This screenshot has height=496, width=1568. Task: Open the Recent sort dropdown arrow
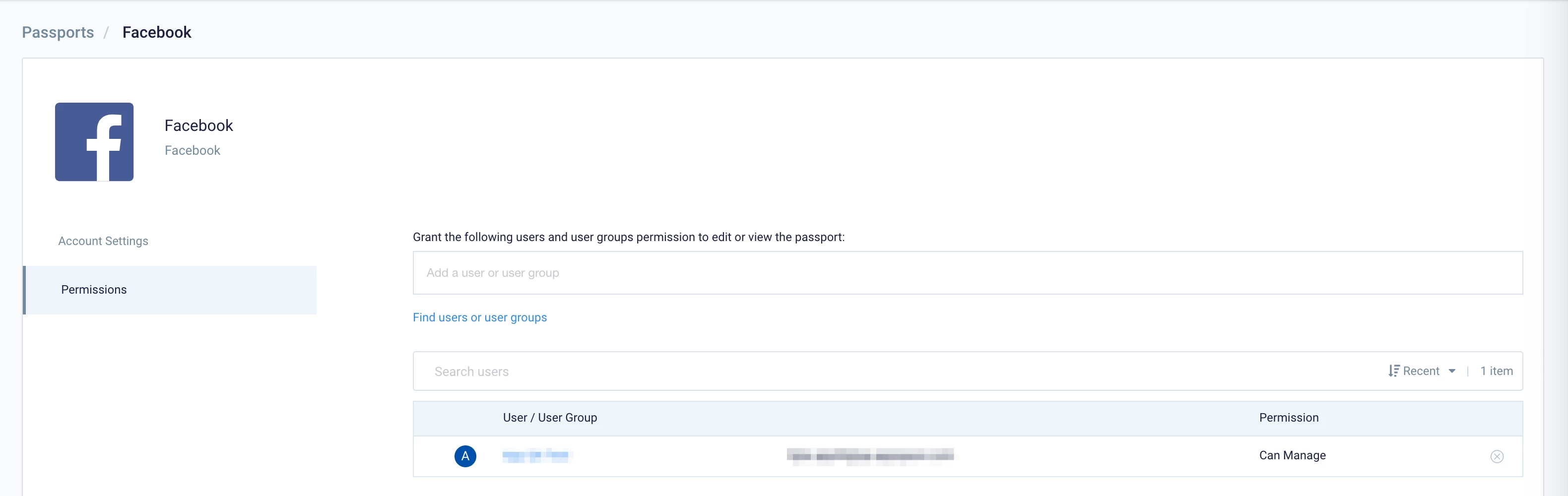(1452, 371)
